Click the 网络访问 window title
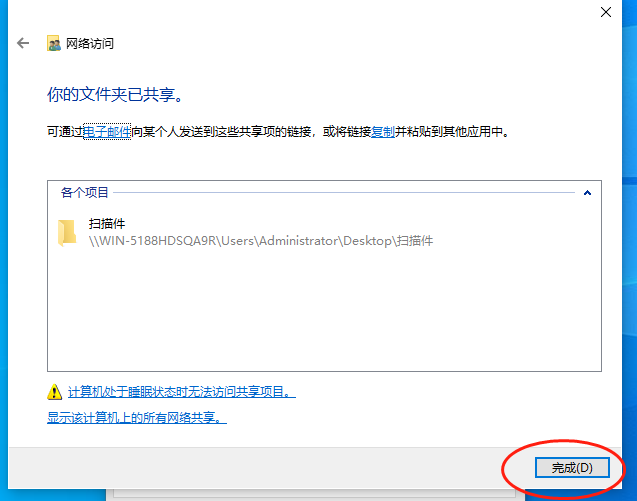The width and height of the screenshot is (637, 501). (90, 43)
